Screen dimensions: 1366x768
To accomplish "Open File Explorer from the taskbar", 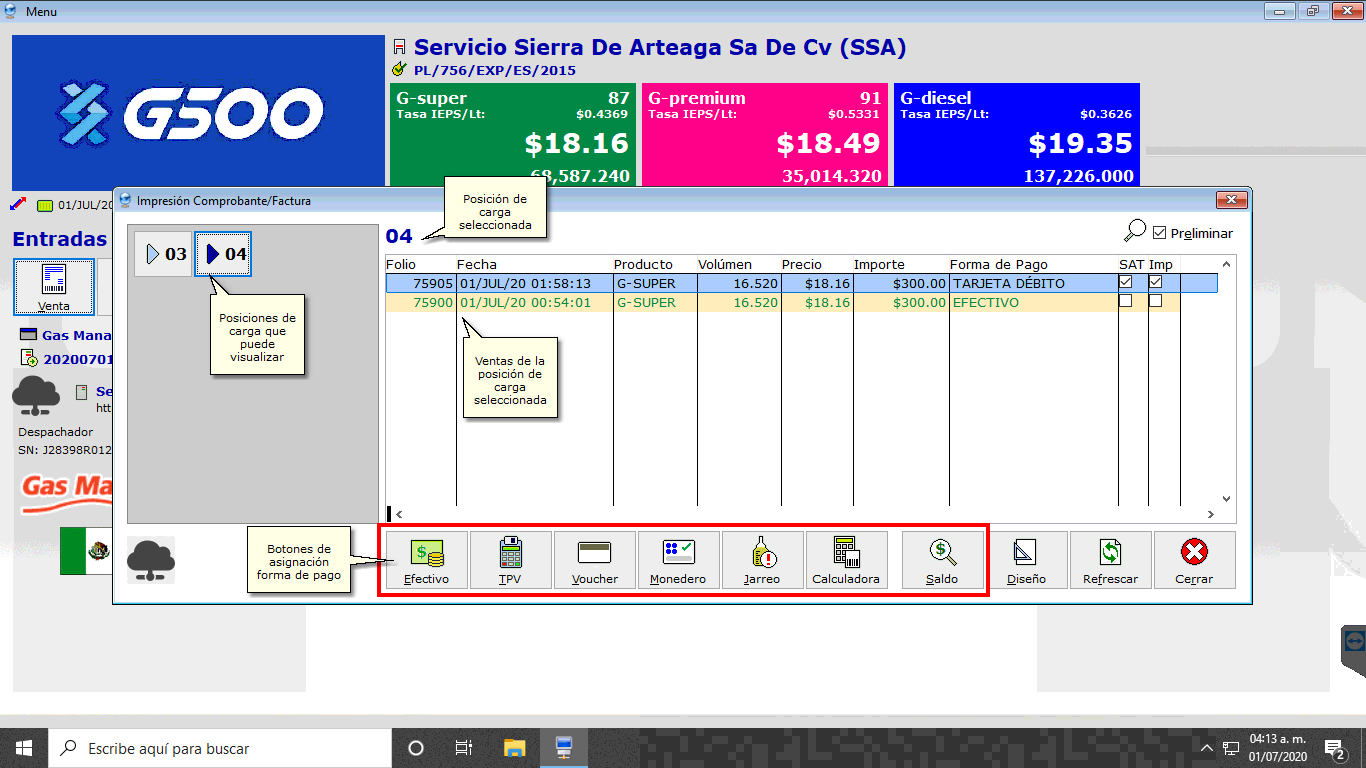I will tap(514, 748).
